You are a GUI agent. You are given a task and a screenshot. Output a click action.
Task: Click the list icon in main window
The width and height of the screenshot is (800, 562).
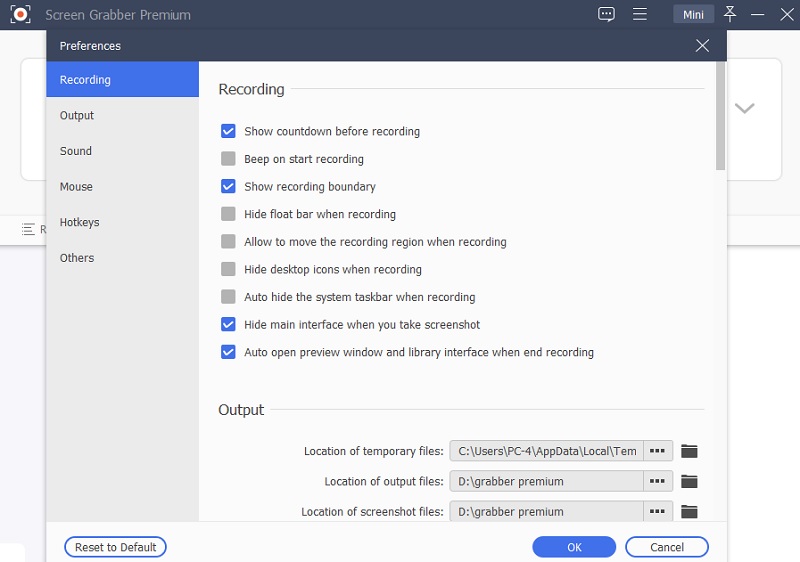coord(28,229)
